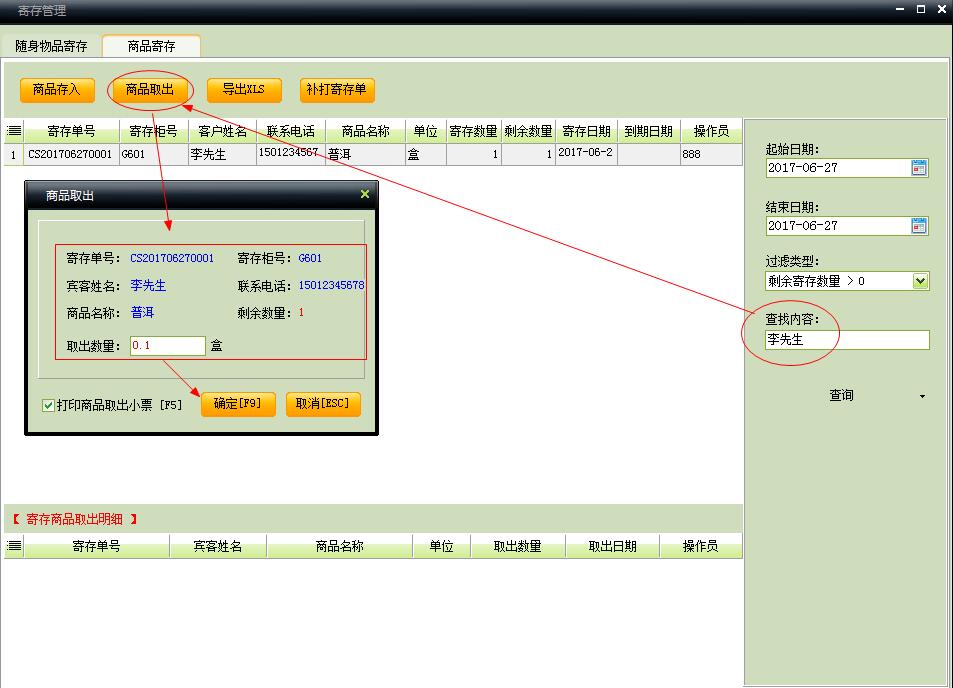Screen dimensions: 953x688
Task: Click 商品取出 button
Action: (150, 90)
